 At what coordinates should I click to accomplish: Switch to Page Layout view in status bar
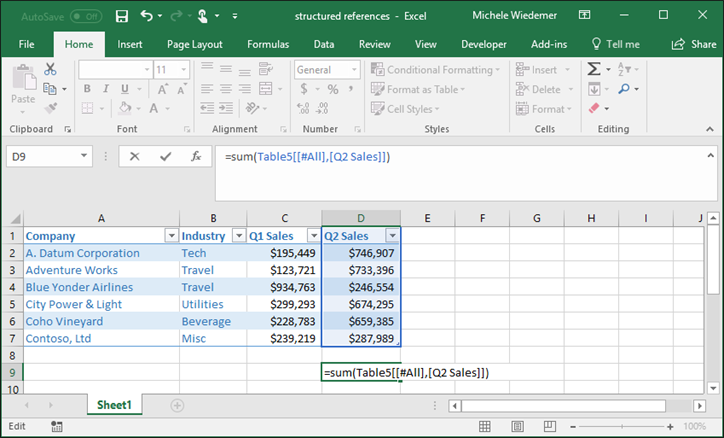click(518, 426)
